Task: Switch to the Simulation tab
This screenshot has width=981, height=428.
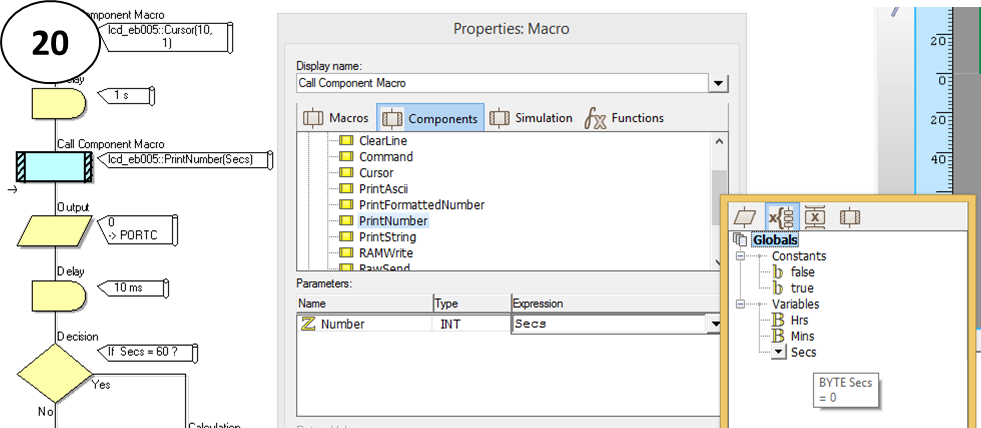Action: point(531,118)
